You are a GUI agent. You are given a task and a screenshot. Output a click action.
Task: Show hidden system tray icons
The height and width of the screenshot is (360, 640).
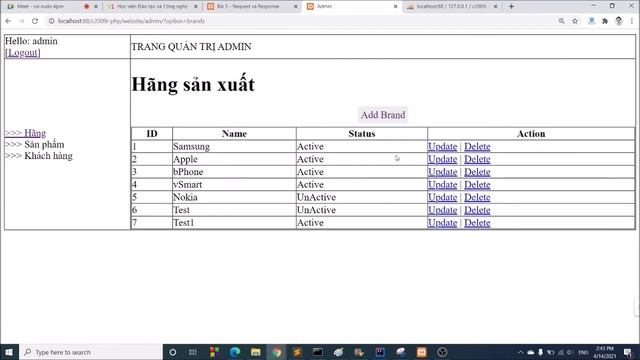[x=520, y=352]
